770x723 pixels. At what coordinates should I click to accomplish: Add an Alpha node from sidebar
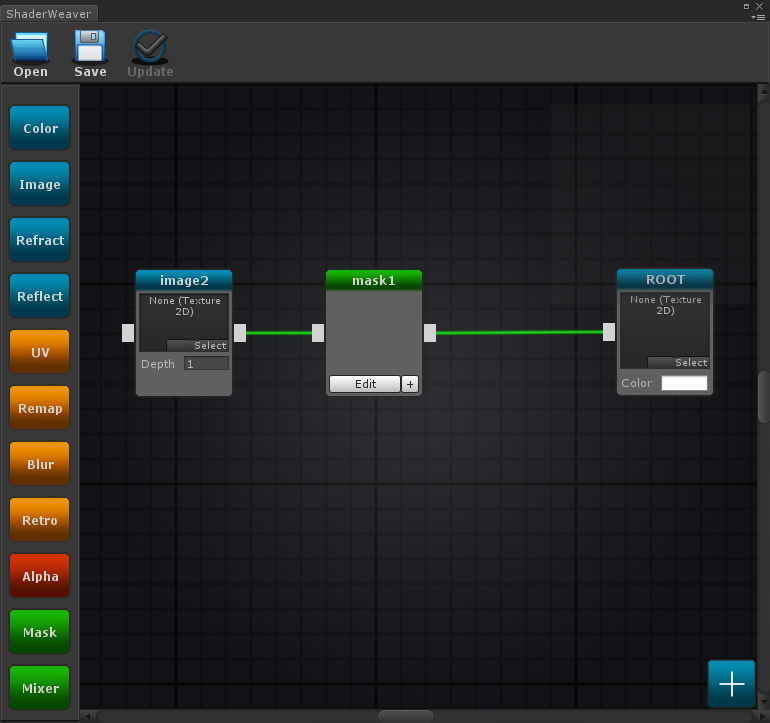(40, 576)
